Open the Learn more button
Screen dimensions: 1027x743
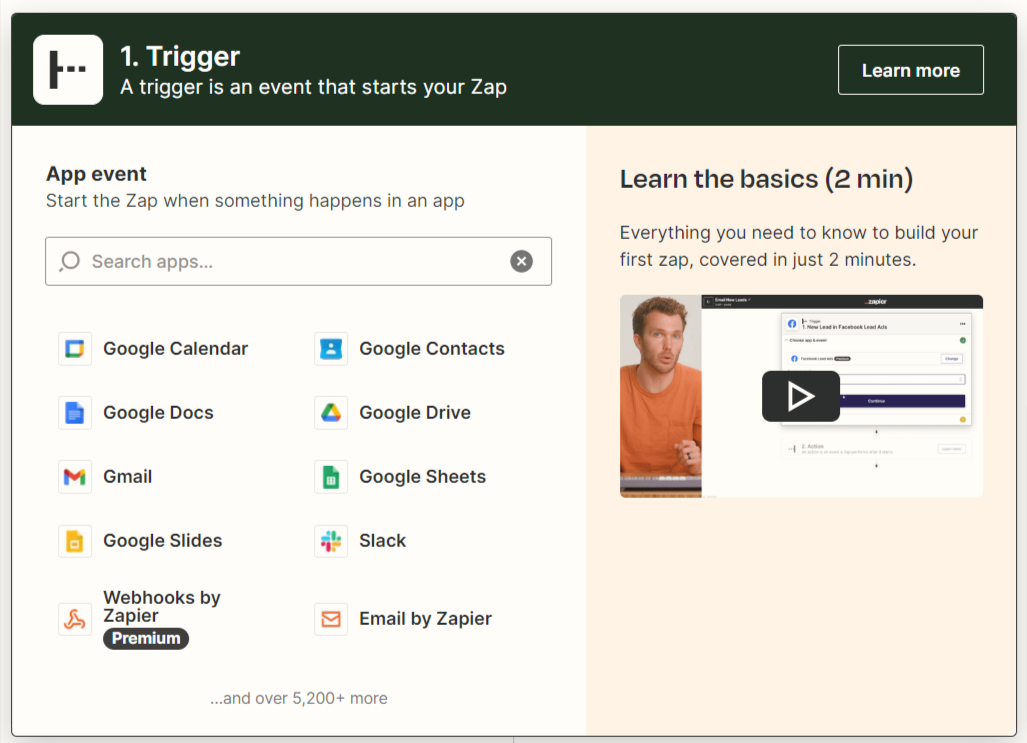910,70
